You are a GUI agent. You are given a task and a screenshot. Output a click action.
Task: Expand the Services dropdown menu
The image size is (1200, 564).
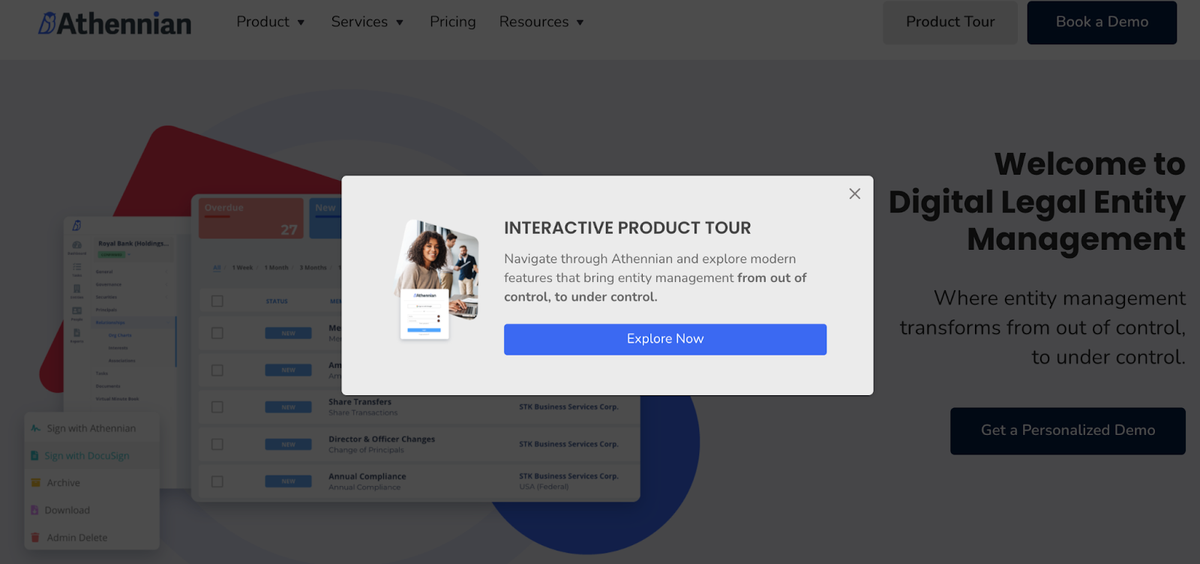(368, 22)
